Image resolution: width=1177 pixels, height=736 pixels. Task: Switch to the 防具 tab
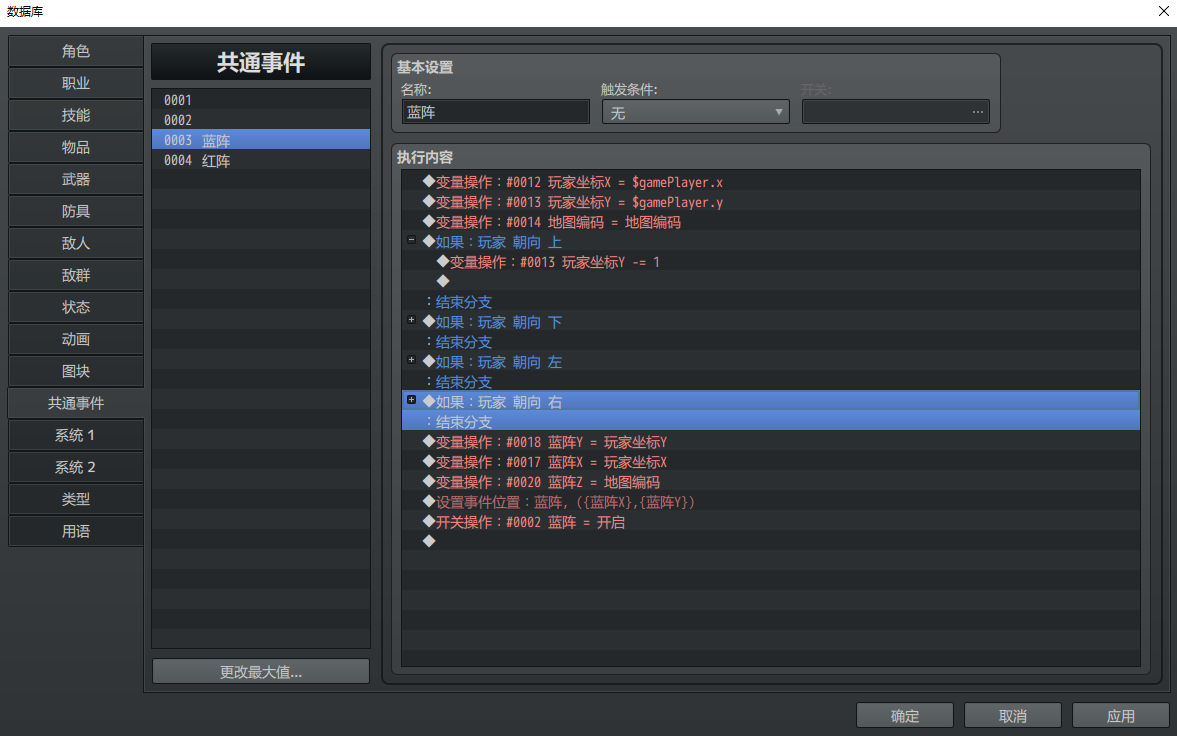click(76, 211)
